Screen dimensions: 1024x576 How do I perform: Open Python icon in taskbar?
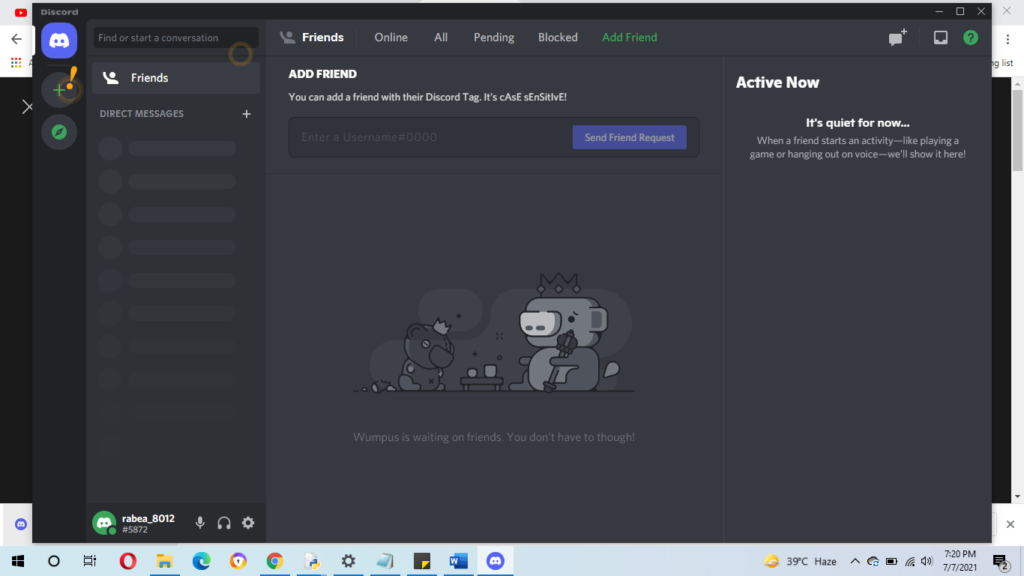[x=312, y=561]
